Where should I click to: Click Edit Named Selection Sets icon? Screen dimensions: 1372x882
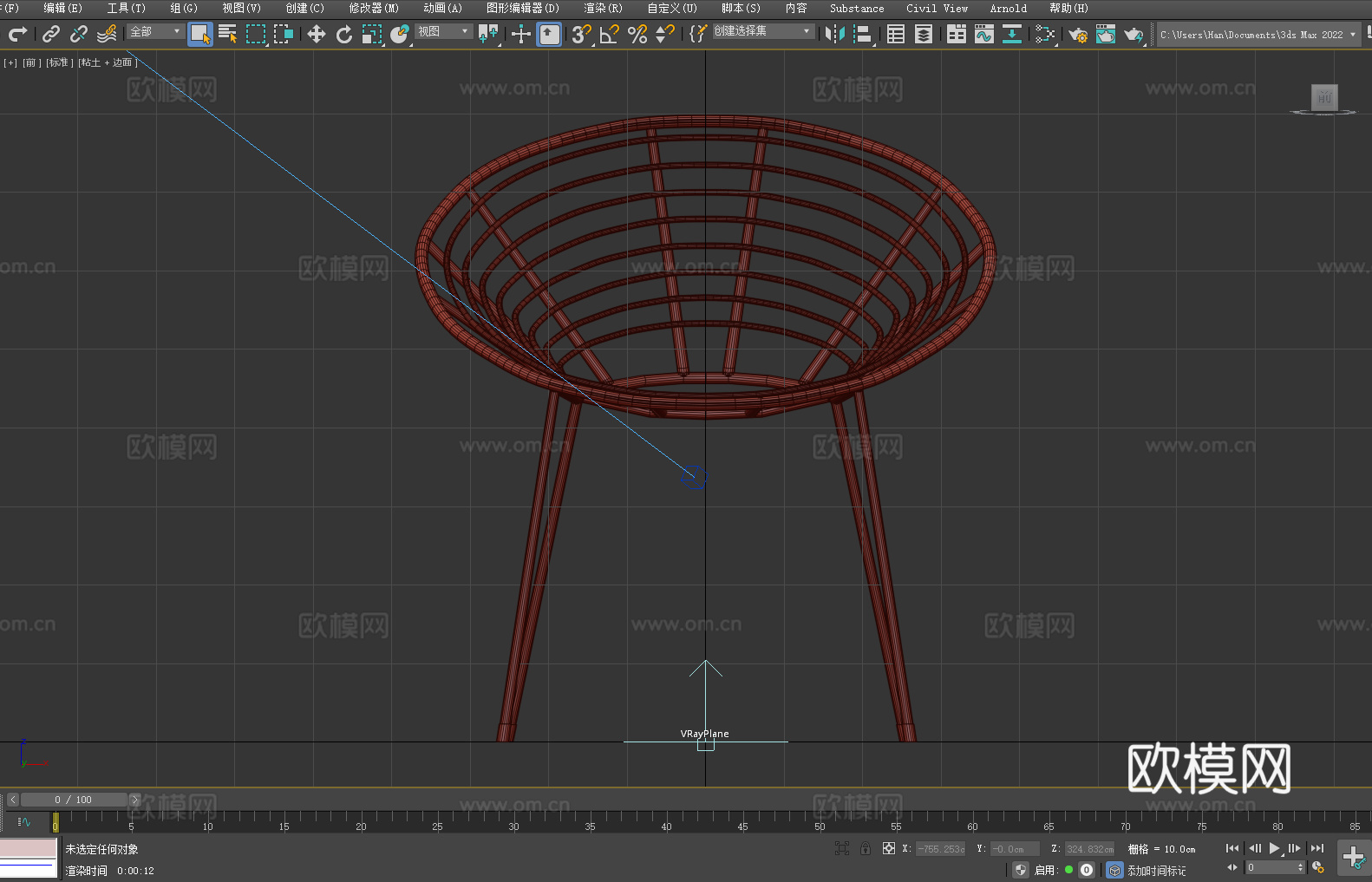coord(698,34)
